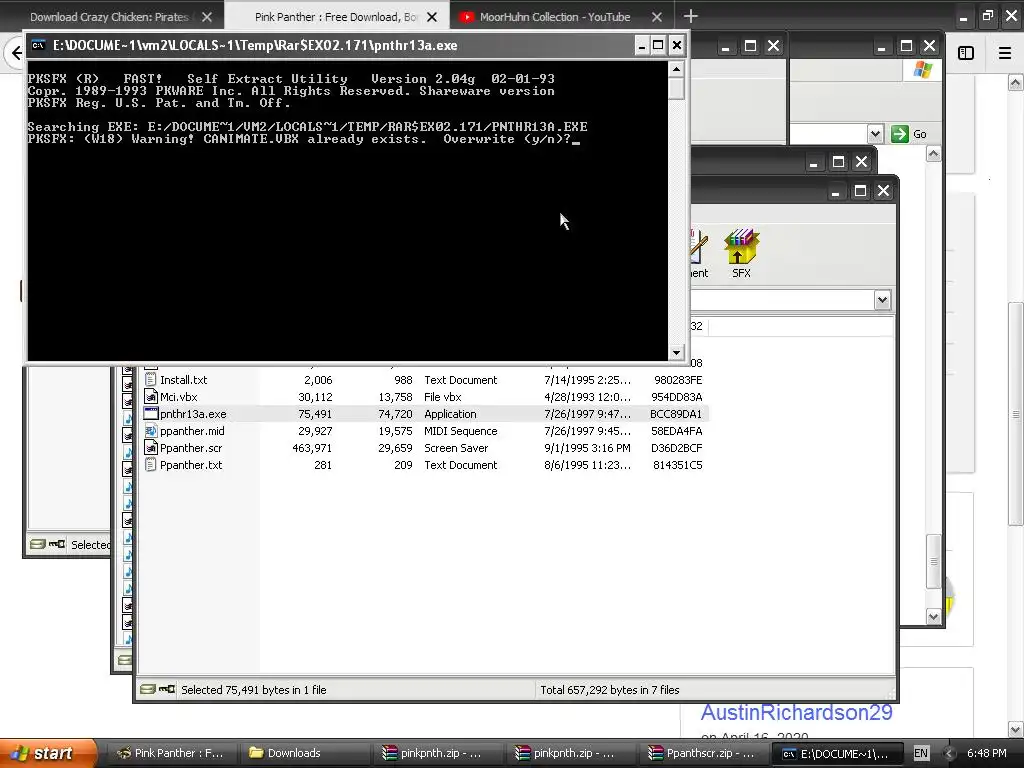Switch to Download Crazy Chicken browser tab
1024x768 pixels.
[x=109, y=17]
